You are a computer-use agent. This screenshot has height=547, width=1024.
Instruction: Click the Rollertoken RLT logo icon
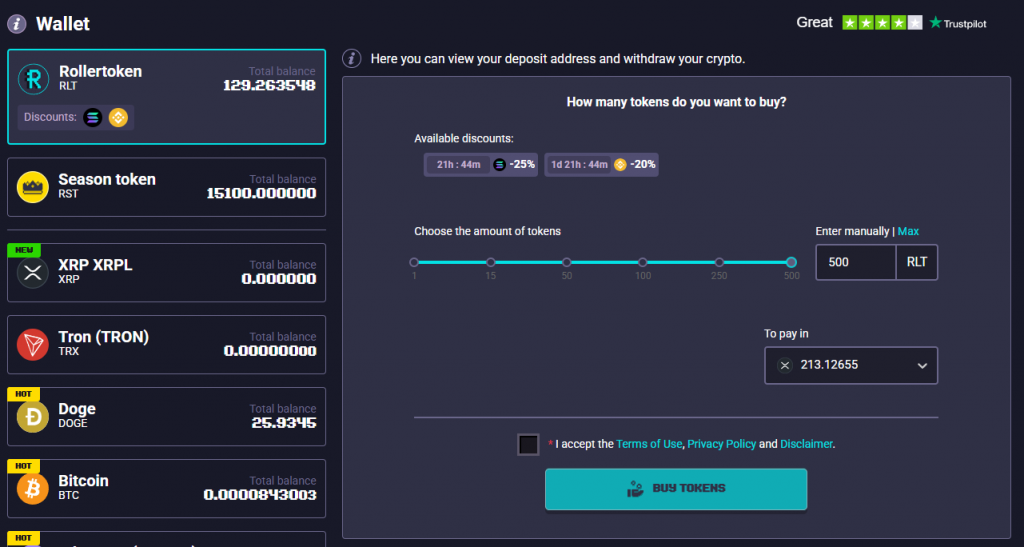click(33, 79)
